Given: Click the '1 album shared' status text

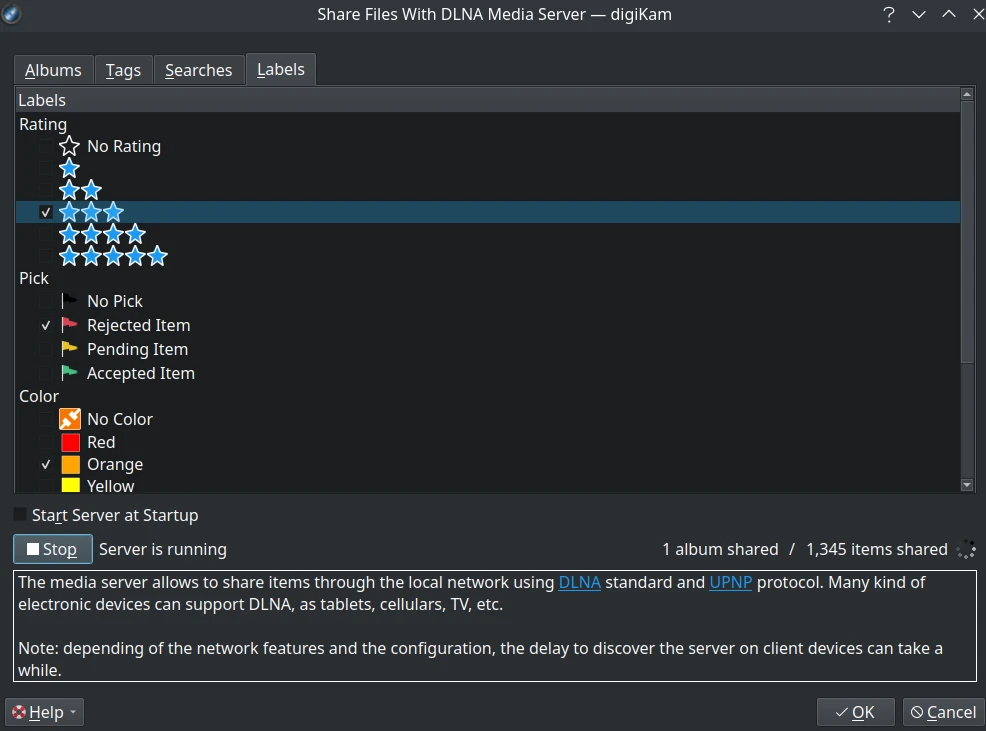Looking at the screenshot, I should pyautogui.click(x=720, y=549).
